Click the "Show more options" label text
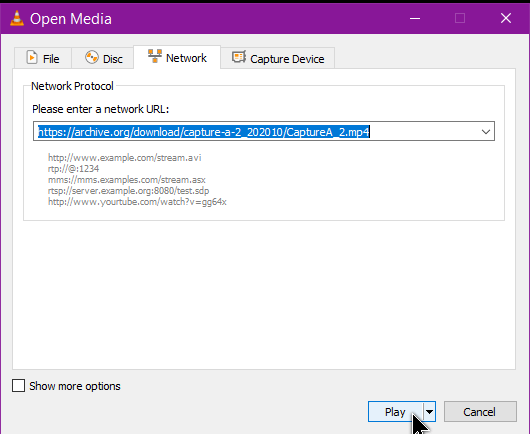The height and width of the screenshot is (434, 530). click(x=75, y=386)
